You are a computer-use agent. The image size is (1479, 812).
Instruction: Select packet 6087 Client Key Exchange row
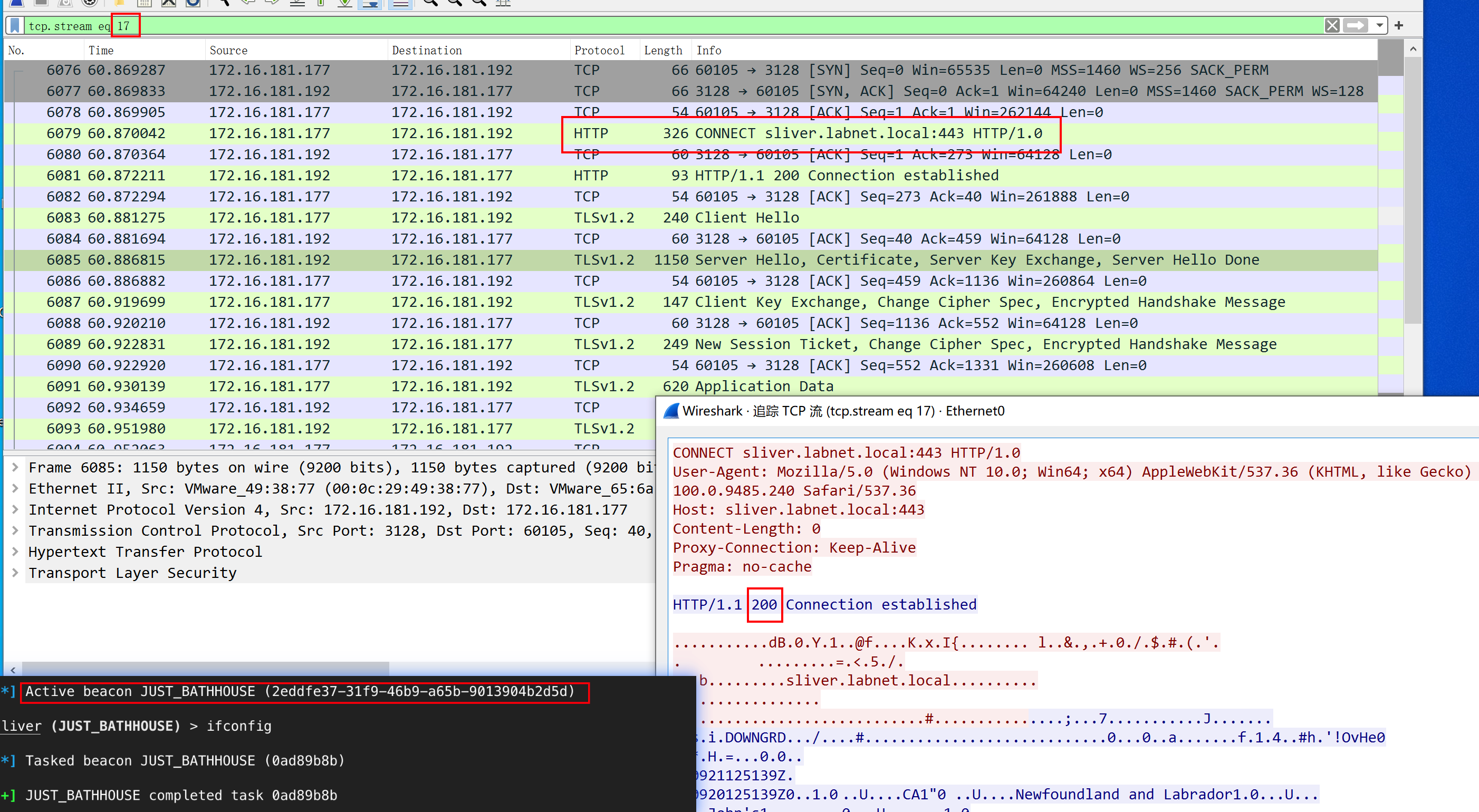point(690,303)
